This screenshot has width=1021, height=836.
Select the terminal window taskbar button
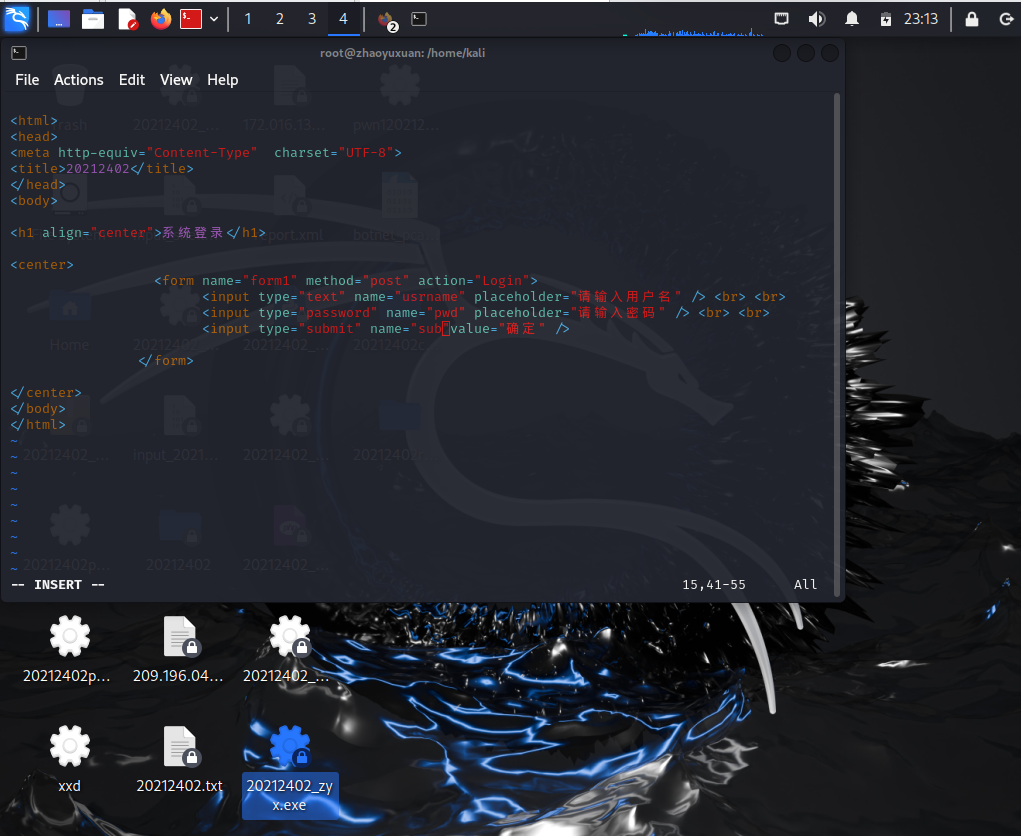[x=419, y=20]
